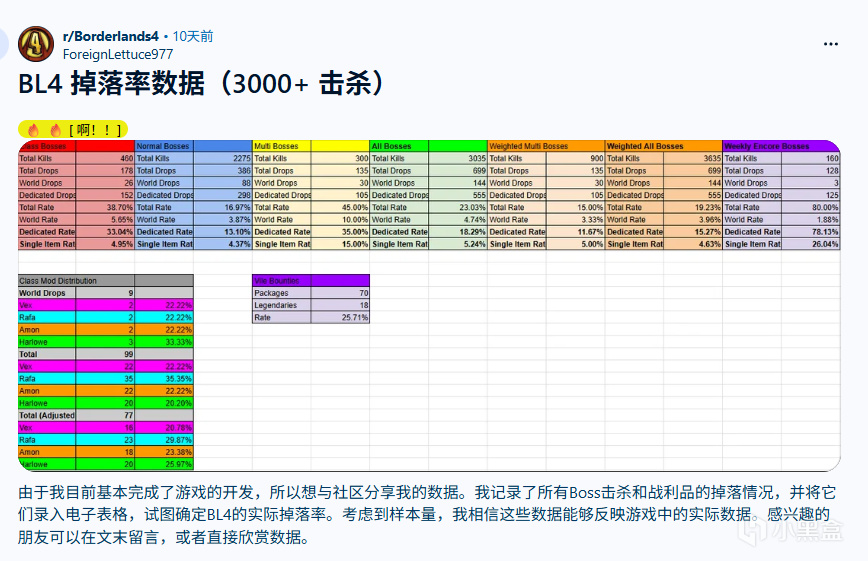Viewport: 868px width, 561px height.
Task: Select the 18.29% dedicated rate cell
Action: coord(458,231)
